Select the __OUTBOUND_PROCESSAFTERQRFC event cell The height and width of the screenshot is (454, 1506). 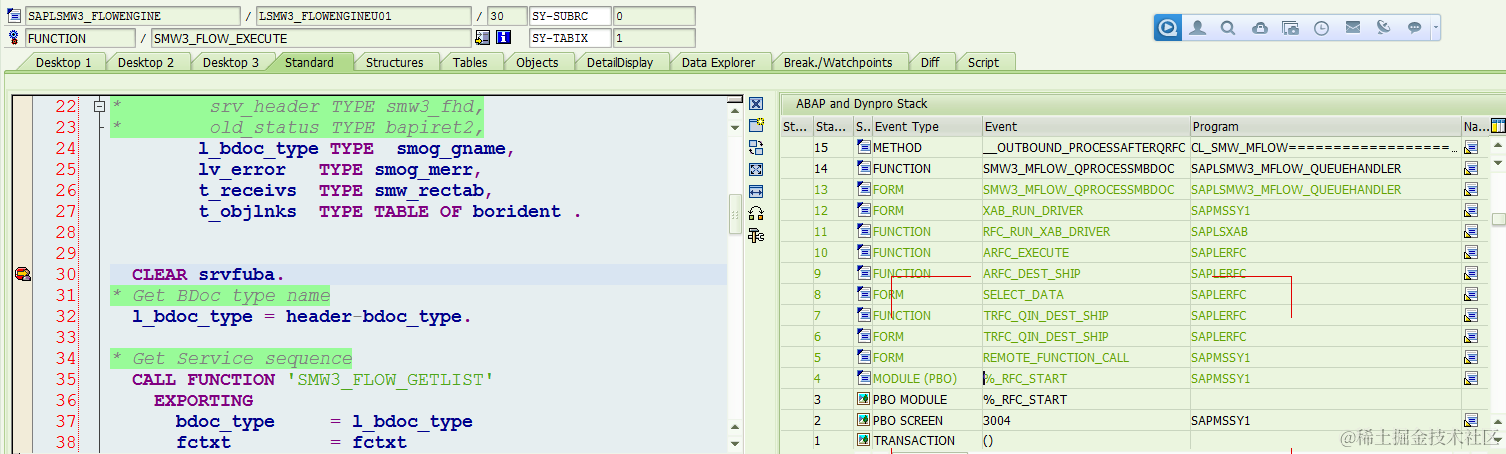coord(1085,148)
